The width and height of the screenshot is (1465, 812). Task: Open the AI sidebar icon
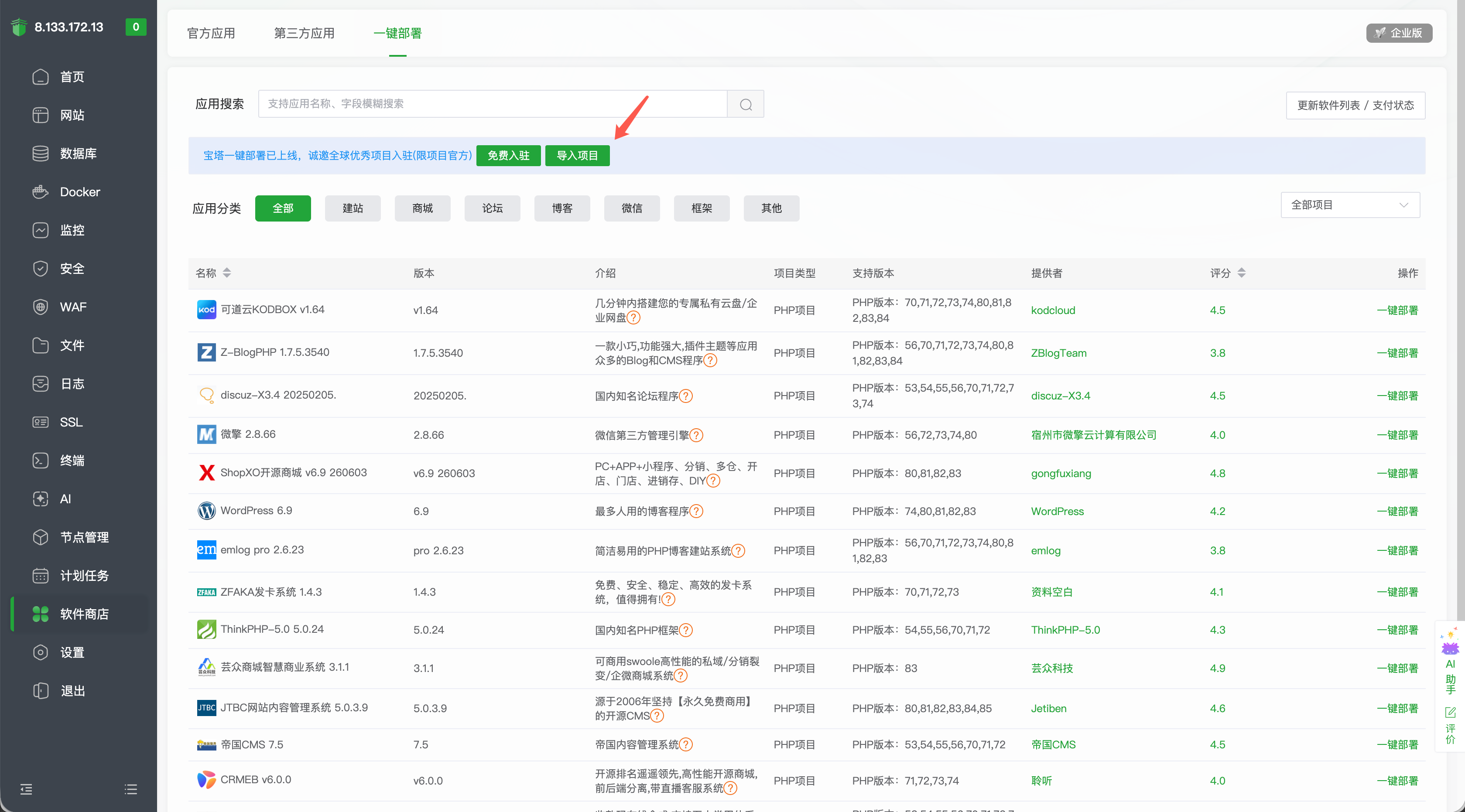(41, 499)
